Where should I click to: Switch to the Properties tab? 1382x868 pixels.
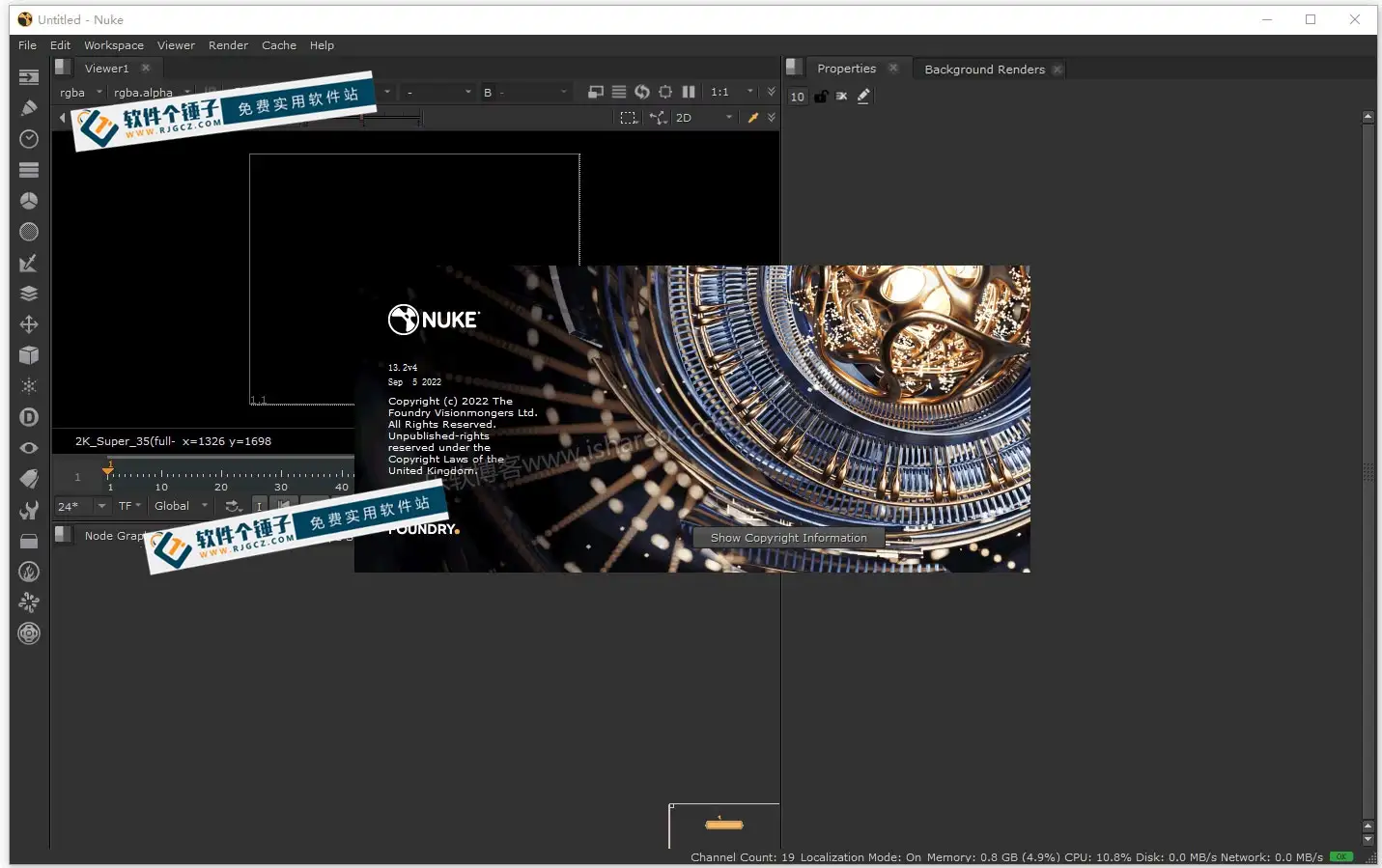point(846,69)
